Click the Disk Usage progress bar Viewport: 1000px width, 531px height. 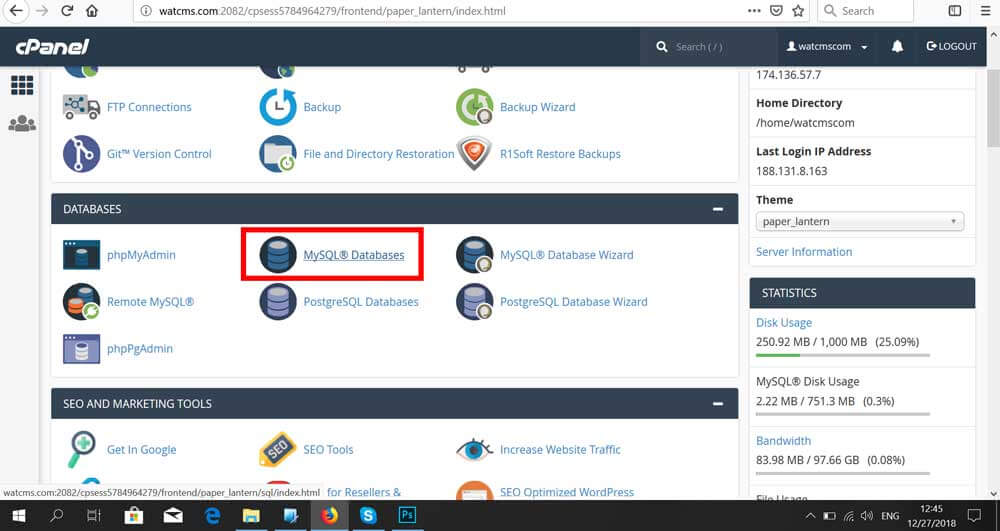coord(842,355)
